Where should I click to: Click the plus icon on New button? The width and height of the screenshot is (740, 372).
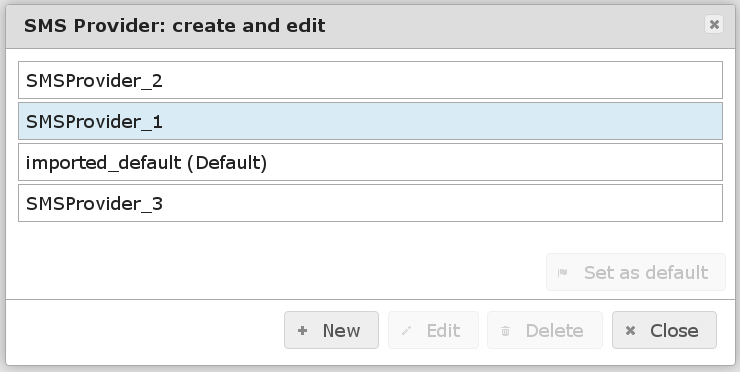[303, 331]
